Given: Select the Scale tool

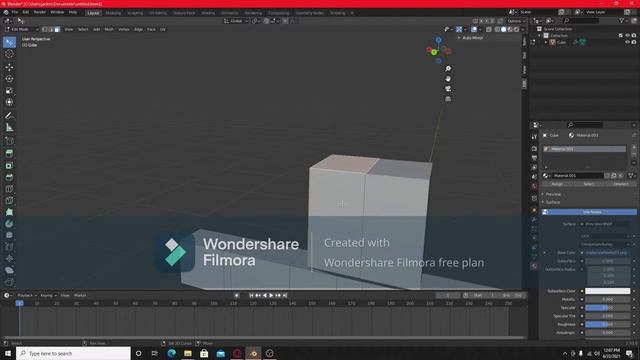Looking at the screenshot, I should click(9, 91).
